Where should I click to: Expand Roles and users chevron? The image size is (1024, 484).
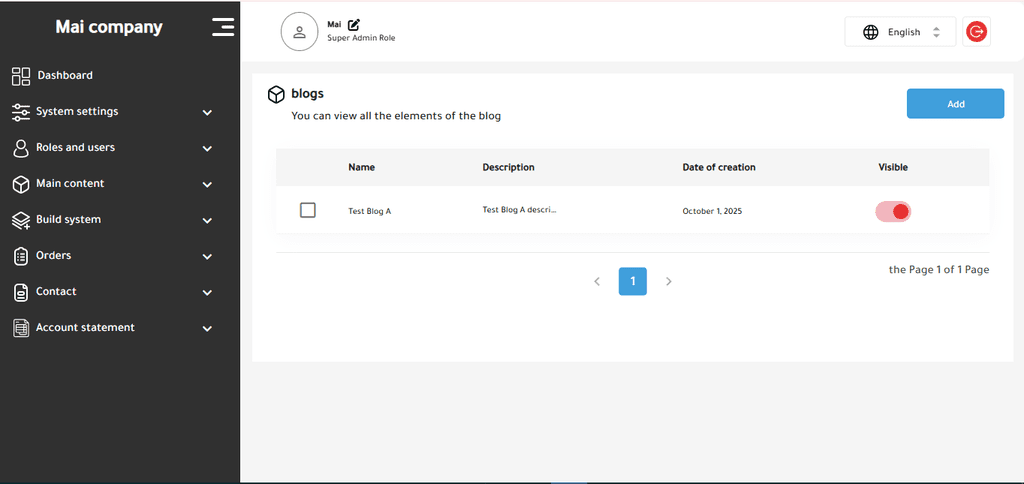coord(207,148)
